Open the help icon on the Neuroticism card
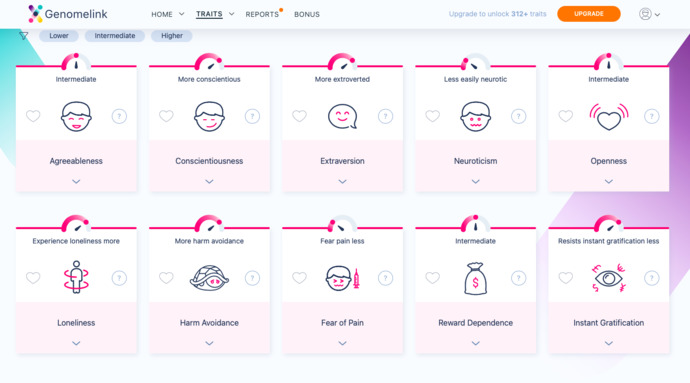 click(x=518, y=116)
